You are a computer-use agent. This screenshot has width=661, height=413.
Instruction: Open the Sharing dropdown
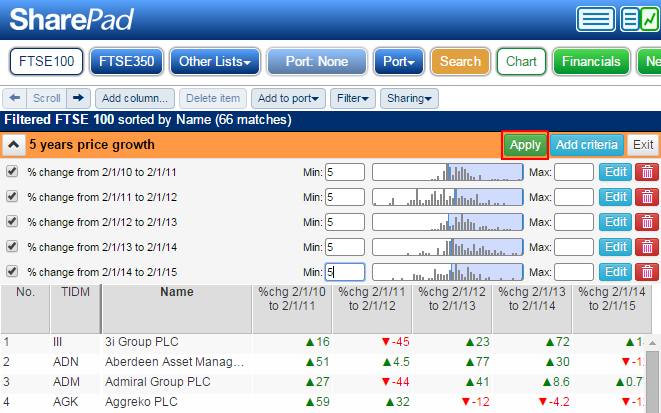coord(409,98)
